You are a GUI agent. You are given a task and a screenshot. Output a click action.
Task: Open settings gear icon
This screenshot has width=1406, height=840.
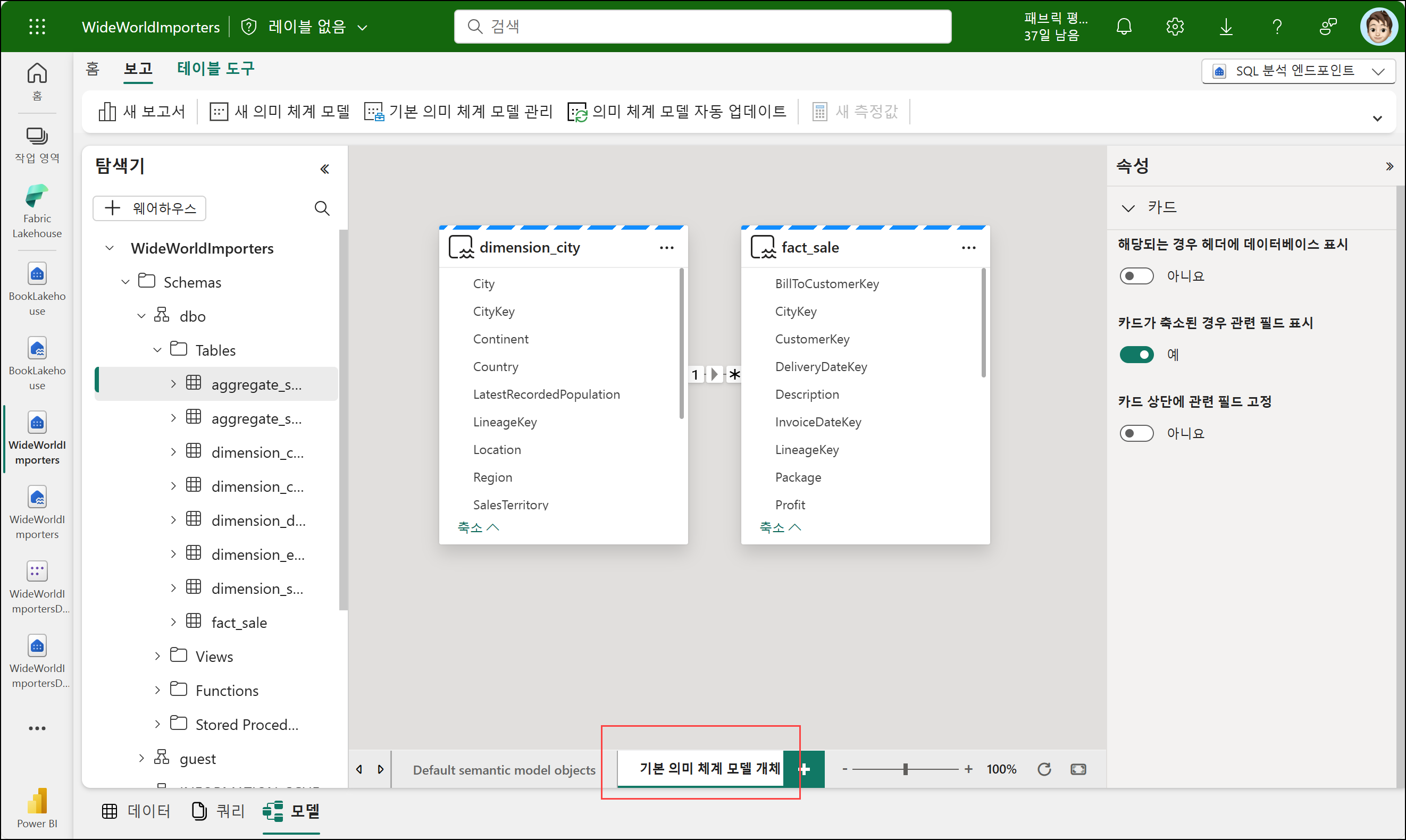pos(1175,27)
